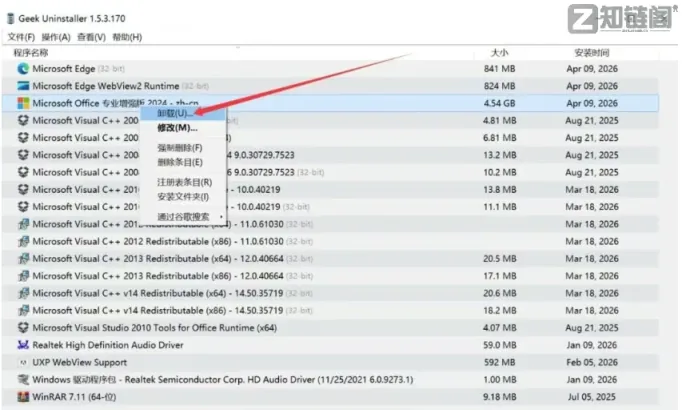The height and width of the screenshot is (410, 682).
Task: Sort by 大小 column header
Action: tap(499, 53)
